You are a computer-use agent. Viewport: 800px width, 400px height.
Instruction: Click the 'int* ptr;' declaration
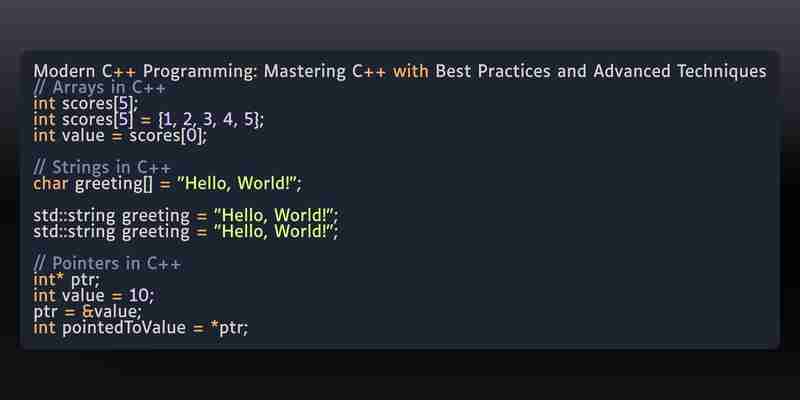[x=67, y=280]
